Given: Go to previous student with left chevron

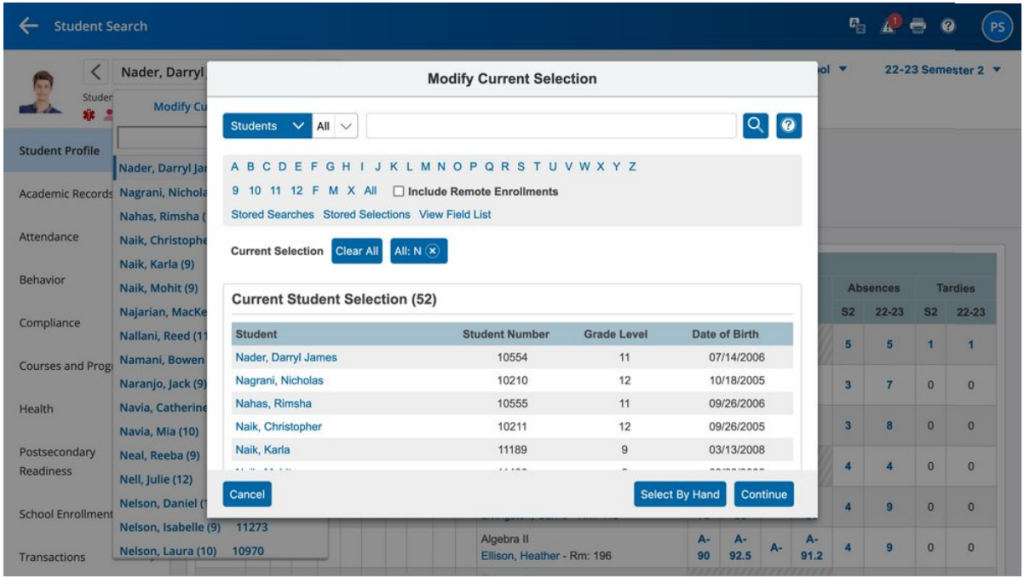Looking at the screenshot, I should (x=96, y=72).
